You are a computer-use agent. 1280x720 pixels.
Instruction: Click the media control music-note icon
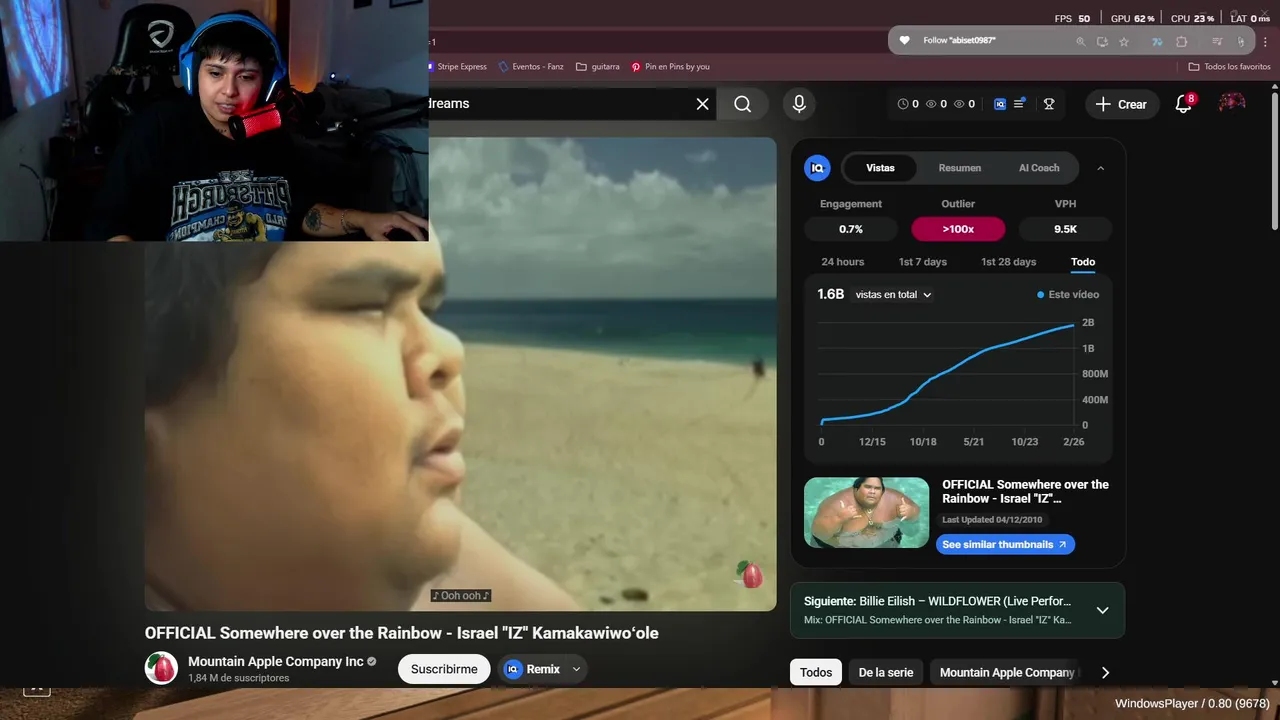(x=1217, y=42)
